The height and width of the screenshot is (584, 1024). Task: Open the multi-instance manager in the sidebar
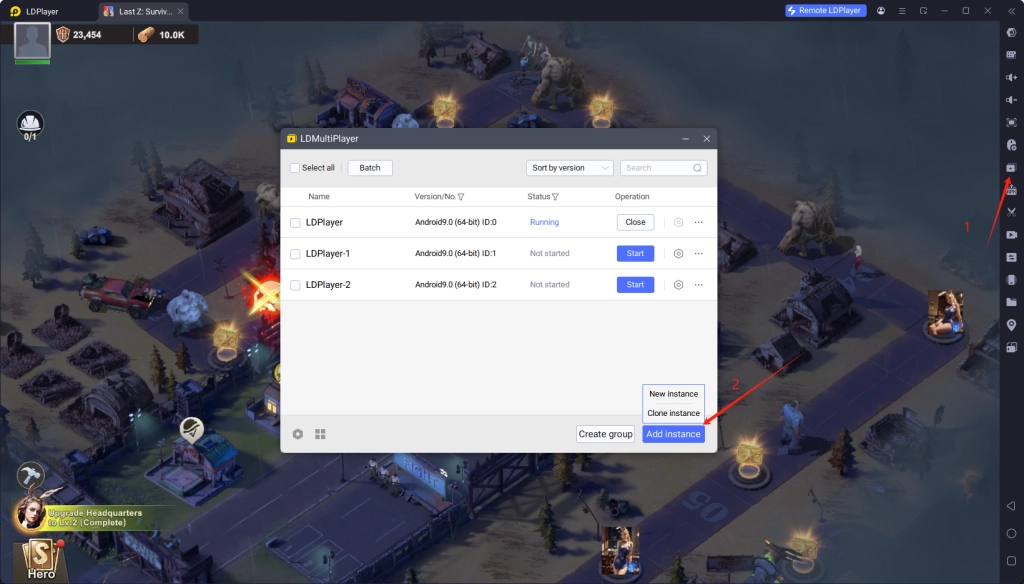tap(1011, 168)
